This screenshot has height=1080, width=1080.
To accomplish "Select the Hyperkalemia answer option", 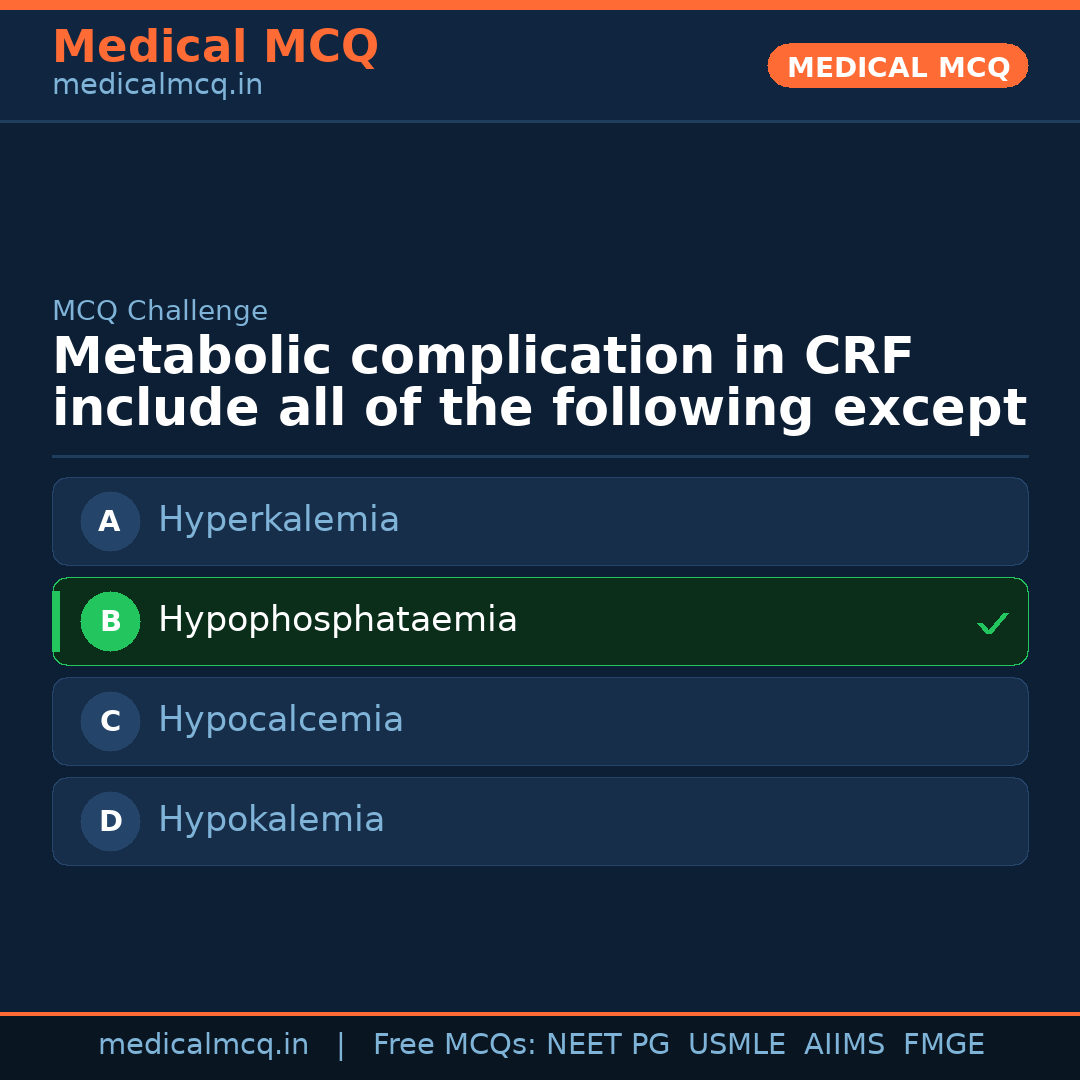I will tap(540, 521).
